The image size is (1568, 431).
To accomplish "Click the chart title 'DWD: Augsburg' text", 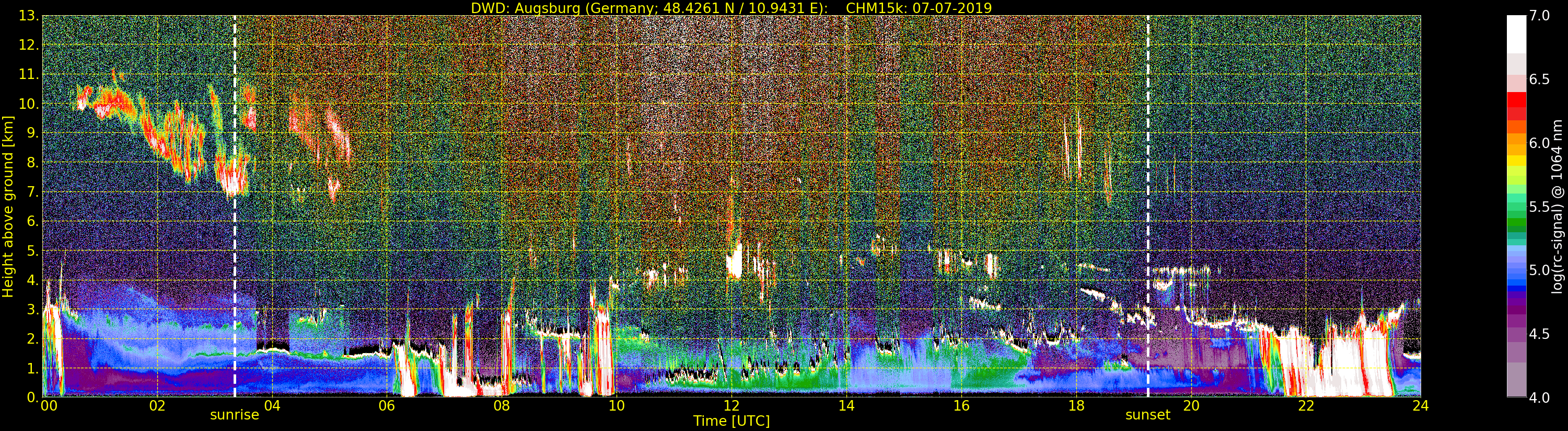I will tap(525, 8).
